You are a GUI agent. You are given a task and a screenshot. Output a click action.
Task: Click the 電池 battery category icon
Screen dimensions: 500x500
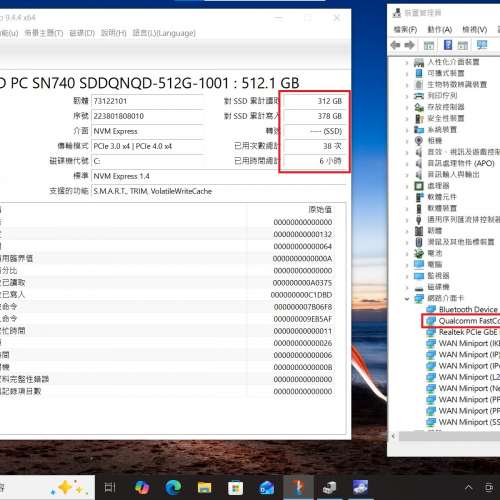pyautogui.click(x=419, y=253)
